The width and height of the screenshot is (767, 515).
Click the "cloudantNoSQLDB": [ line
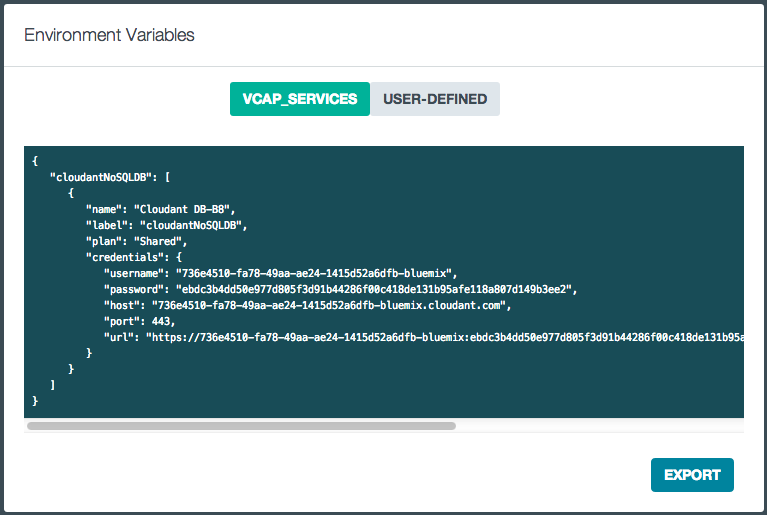pos(110,177)
